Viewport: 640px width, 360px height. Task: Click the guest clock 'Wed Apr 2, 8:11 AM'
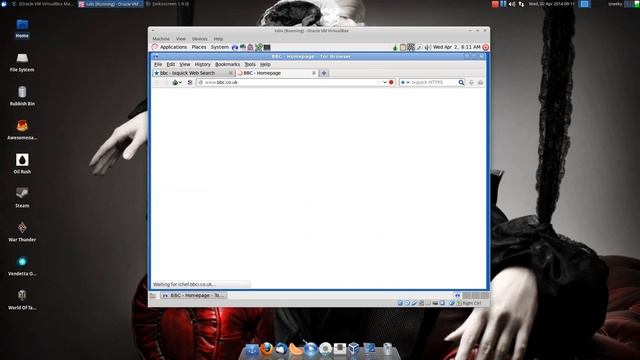(457, 47)
